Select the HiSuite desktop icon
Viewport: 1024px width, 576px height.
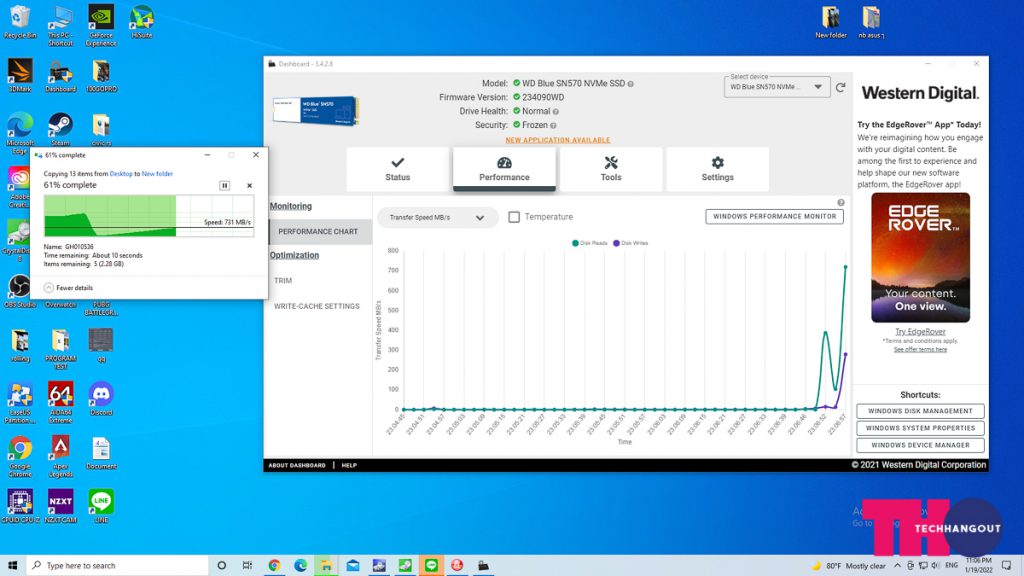tap(141, 23)
